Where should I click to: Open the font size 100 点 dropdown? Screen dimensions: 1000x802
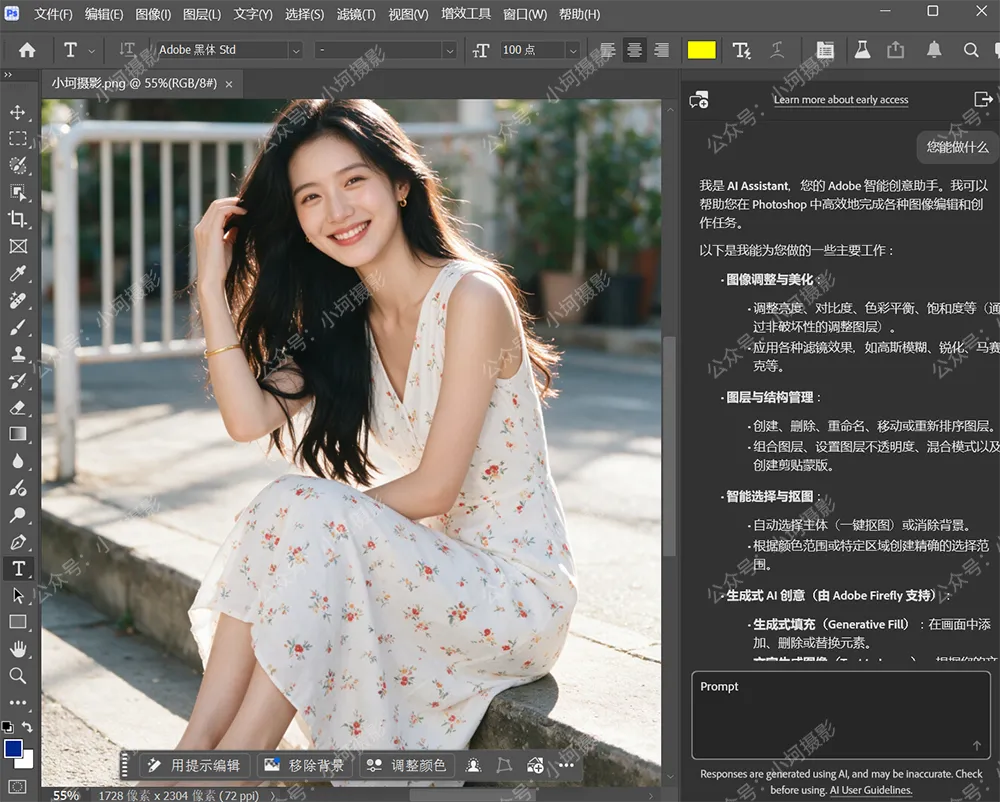(x=573, y=50)
